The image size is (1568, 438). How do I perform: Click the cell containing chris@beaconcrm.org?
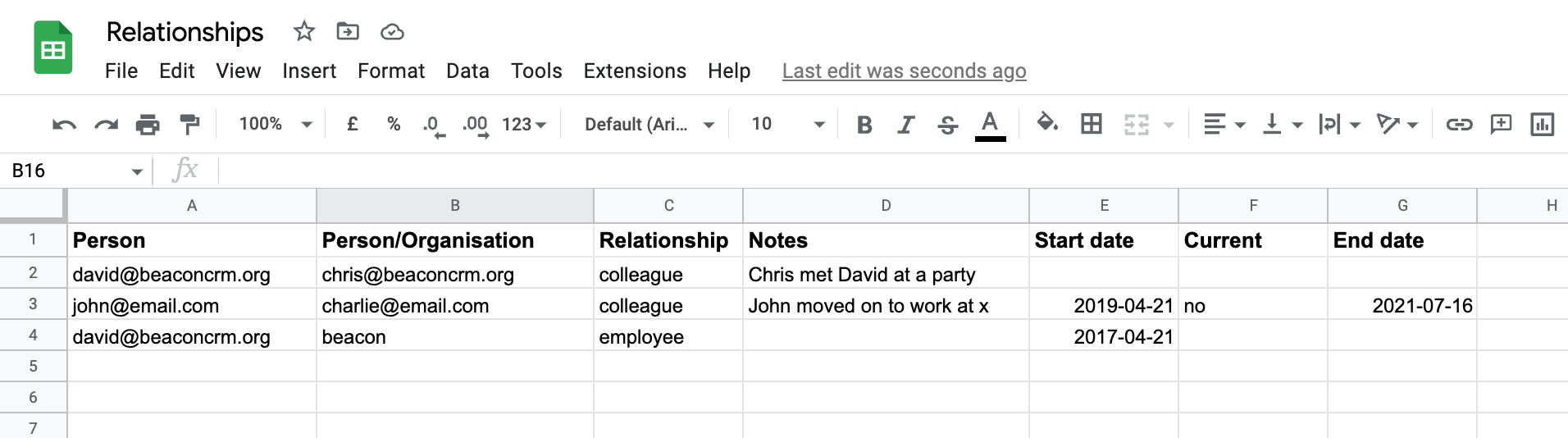[454, 275]
